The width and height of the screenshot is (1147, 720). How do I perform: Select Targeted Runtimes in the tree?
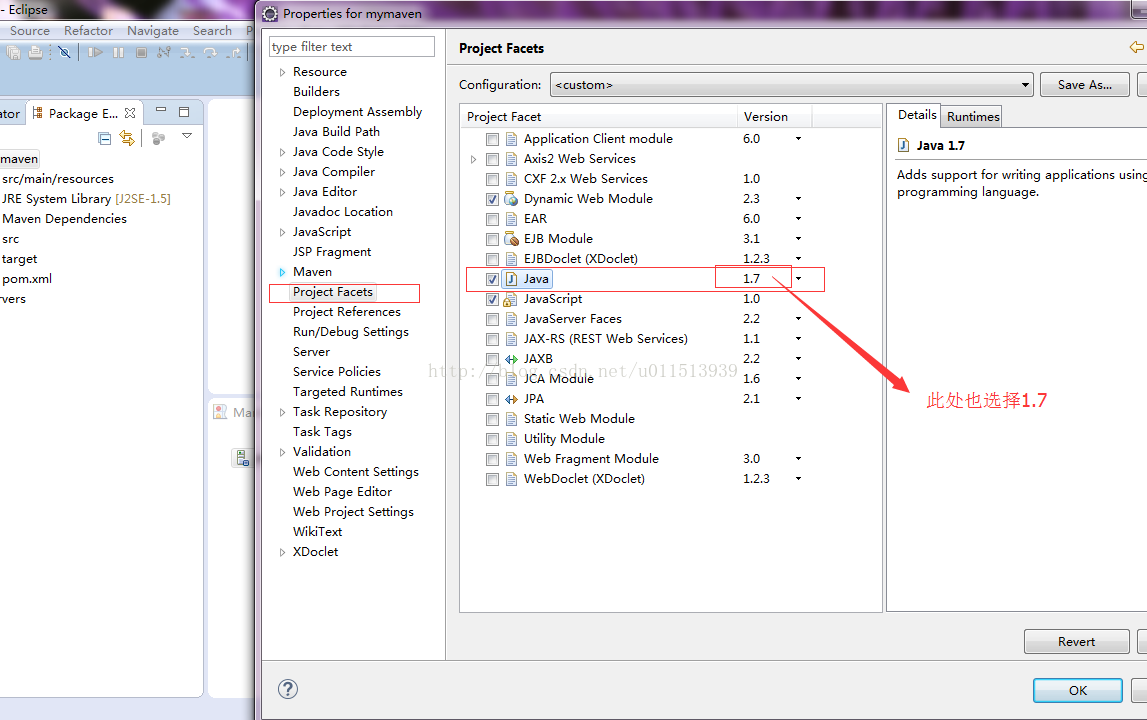[347, 392]
